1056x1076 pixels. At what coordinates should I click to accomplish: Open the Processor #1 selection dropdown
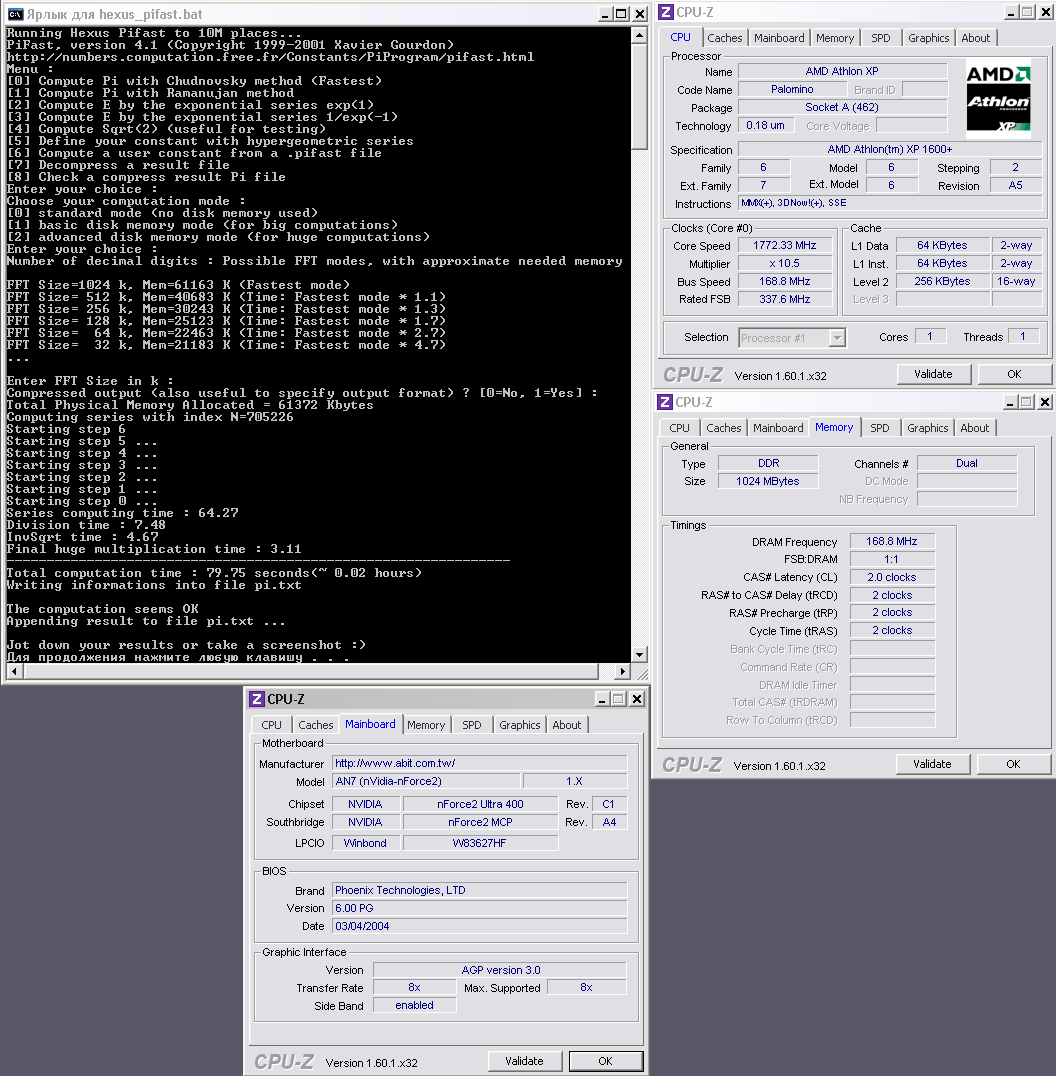[x=836, y=338]
